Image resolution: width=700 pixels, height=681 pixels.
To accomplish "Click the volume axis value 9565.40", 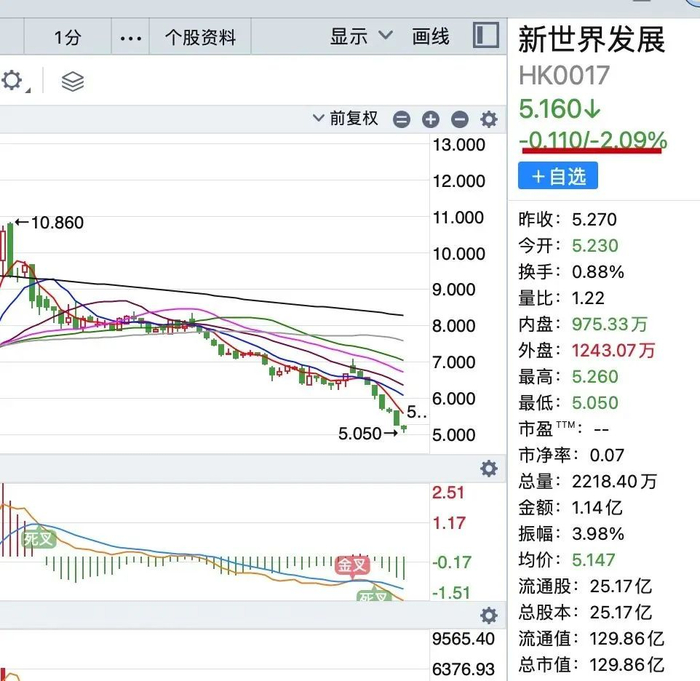I will pyautogui.click(x=463, y=639).
